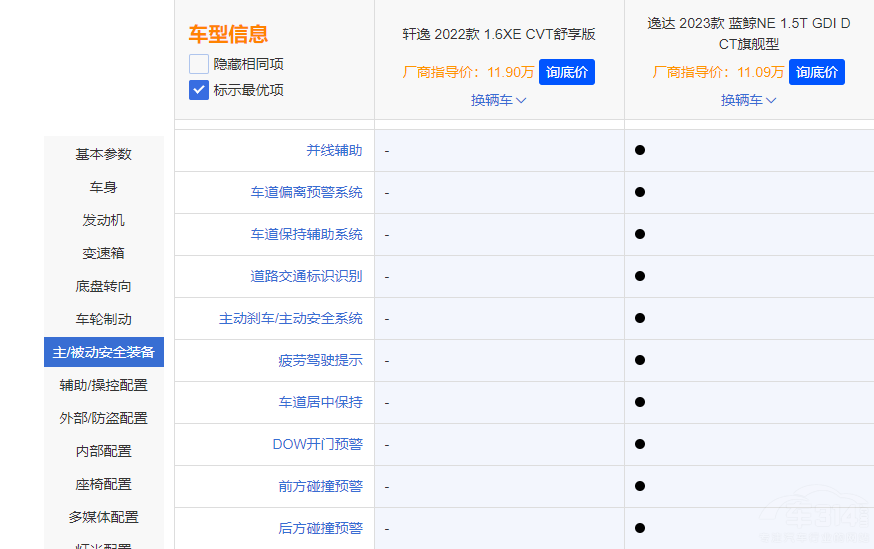Screen dimensions: 874x549
Task: Jump to 车身 section in sidebar
Action: (103, 187)
